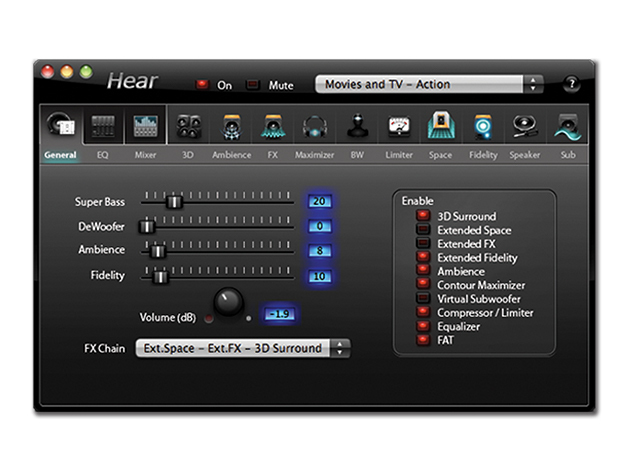Click the DeWoofer slider handle
630x473 pixels.
pyautogui.click(x=147, y=226)
